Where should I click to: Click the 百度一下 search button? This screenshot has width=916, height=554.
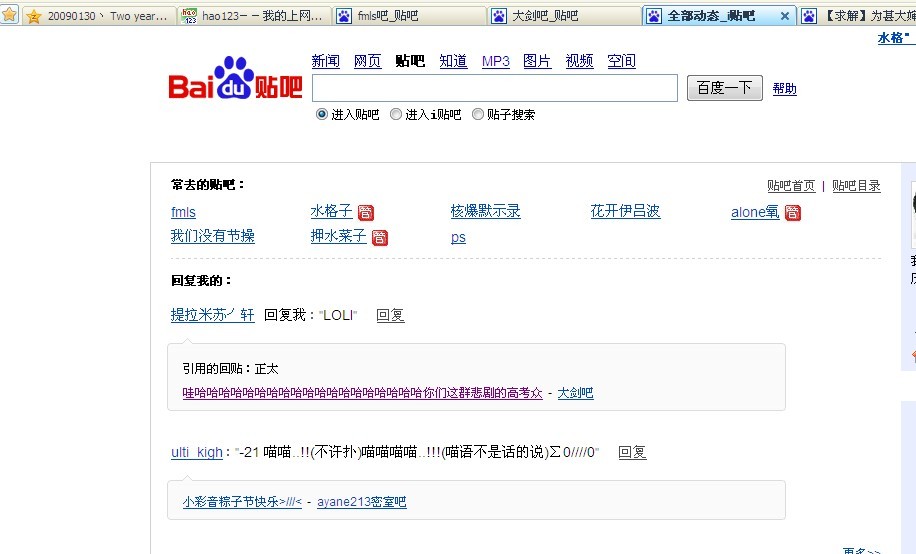[724, 88]
